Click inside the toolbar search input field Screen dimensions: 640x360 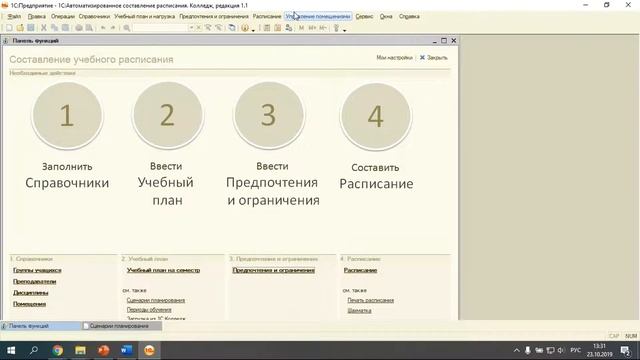[160, 28]
